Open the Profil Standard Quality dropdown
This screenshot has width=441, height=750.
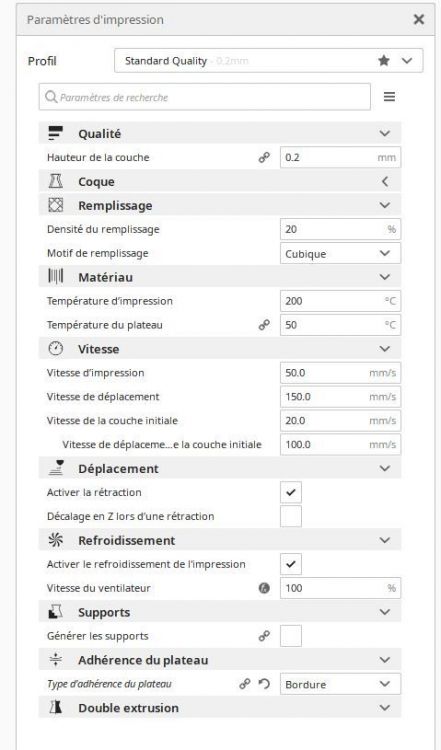(268, 61)
